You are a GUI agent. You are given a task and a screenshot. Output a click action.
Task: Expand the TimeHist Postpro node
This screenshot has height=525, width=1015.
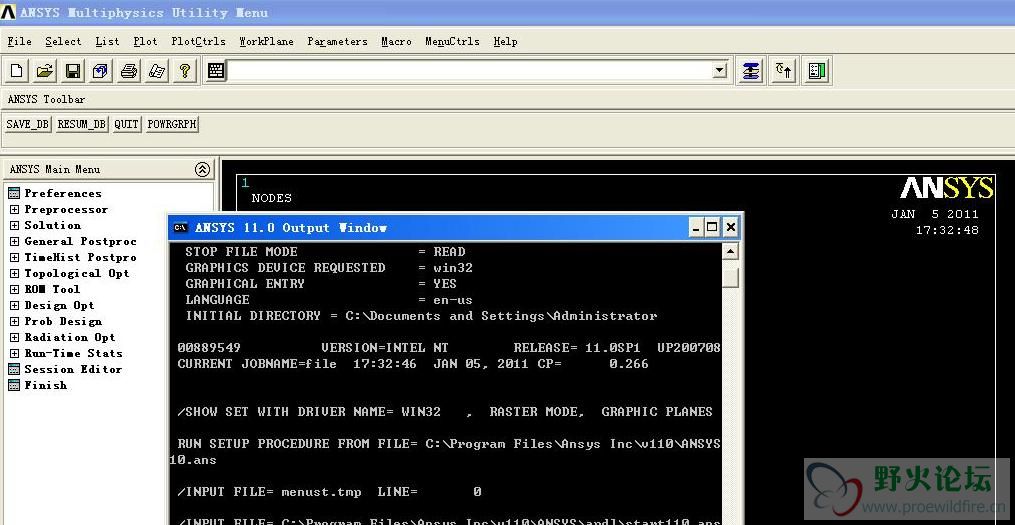(x=14, y=258)
